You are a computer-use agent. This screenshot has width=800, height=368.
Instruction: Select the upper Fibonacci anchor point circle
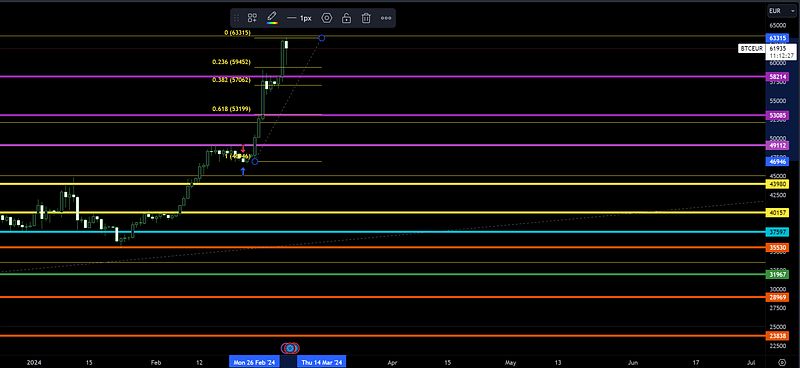(x=321, y=38)
